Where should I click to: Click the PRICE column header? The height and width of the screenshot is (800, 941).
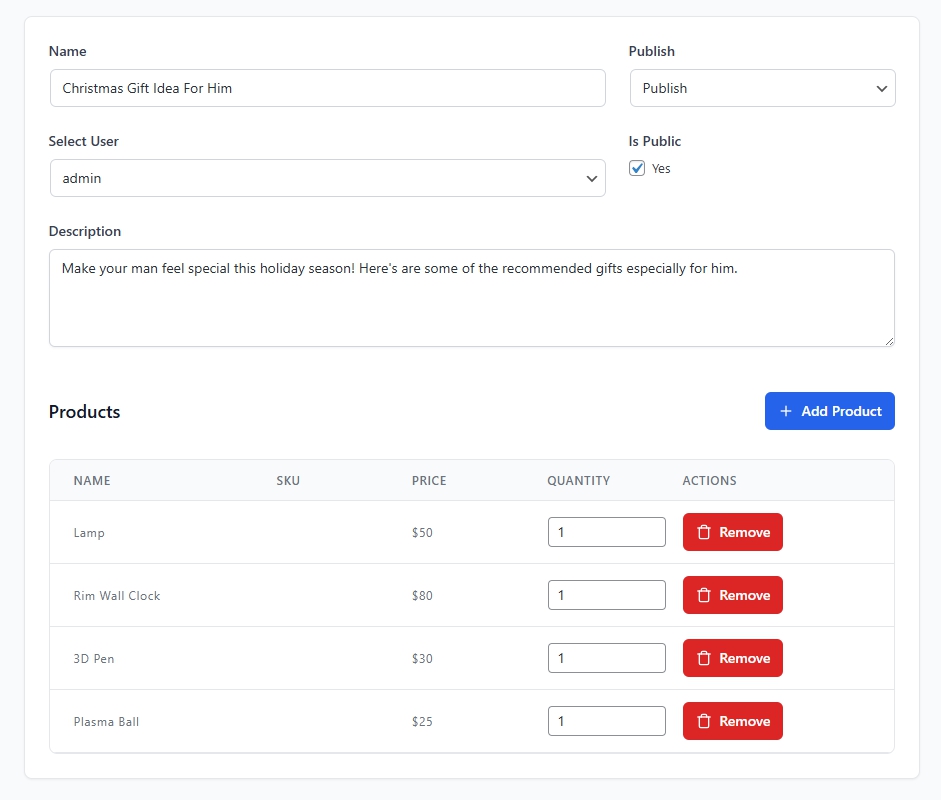[x=429, y=481]
